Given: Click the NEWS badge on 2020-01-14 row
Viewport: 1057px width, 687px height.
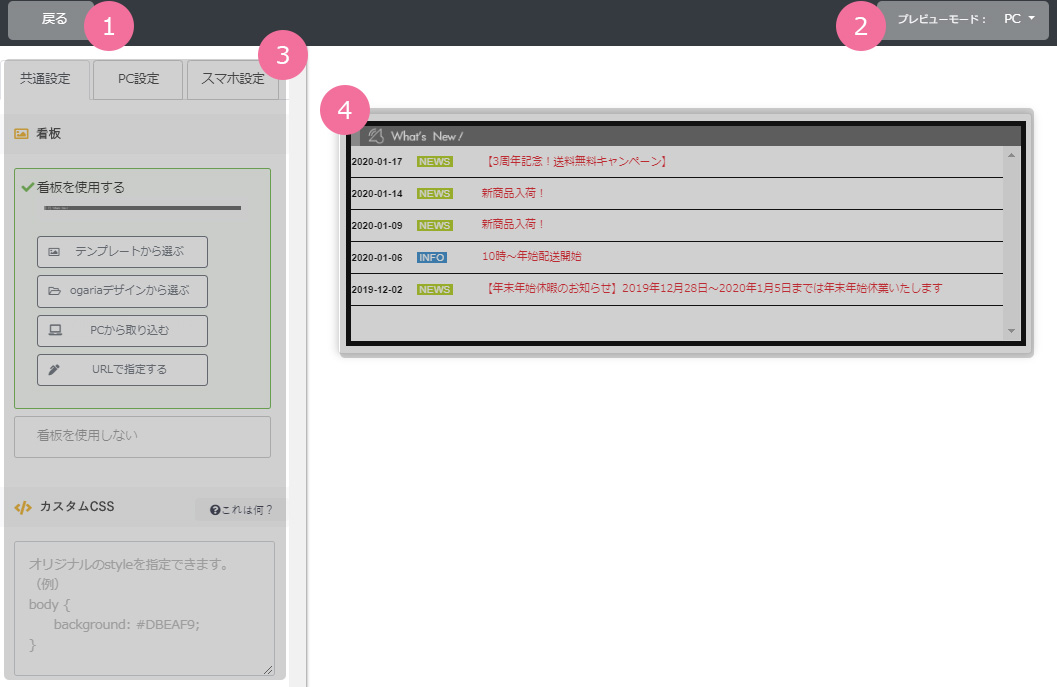Looking at the screenshot, I should [x=435, y=193].
